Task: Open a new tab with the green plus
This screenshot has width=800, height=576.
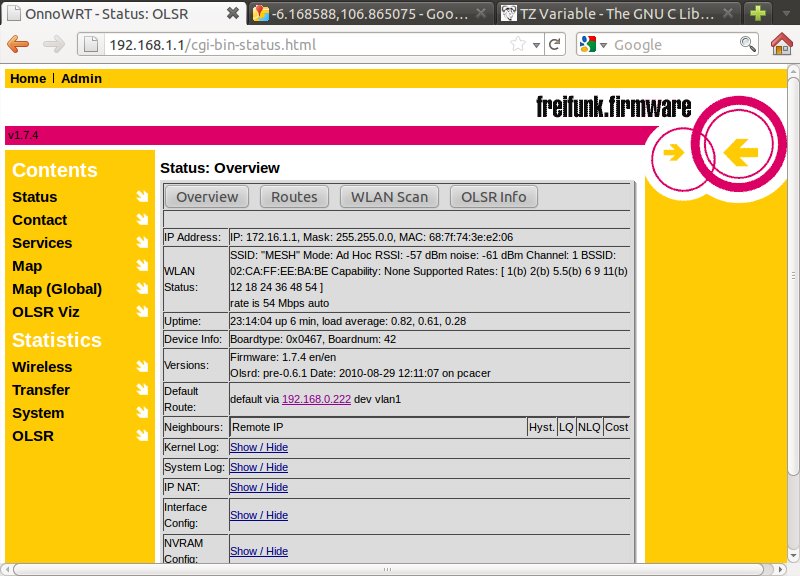Action: (758, 13)
